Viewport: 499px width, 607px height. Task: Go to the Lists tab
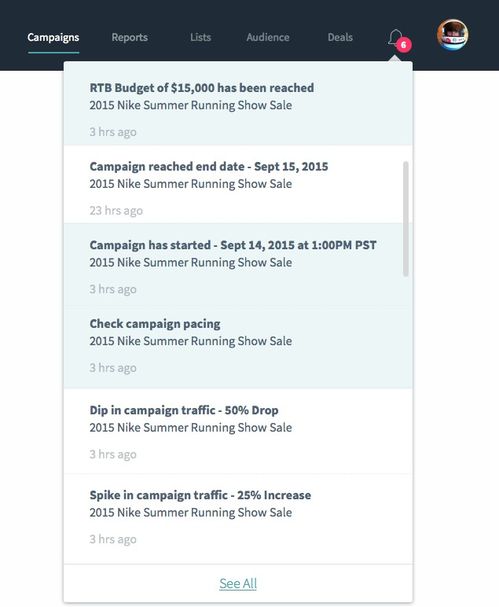[201, 38]
